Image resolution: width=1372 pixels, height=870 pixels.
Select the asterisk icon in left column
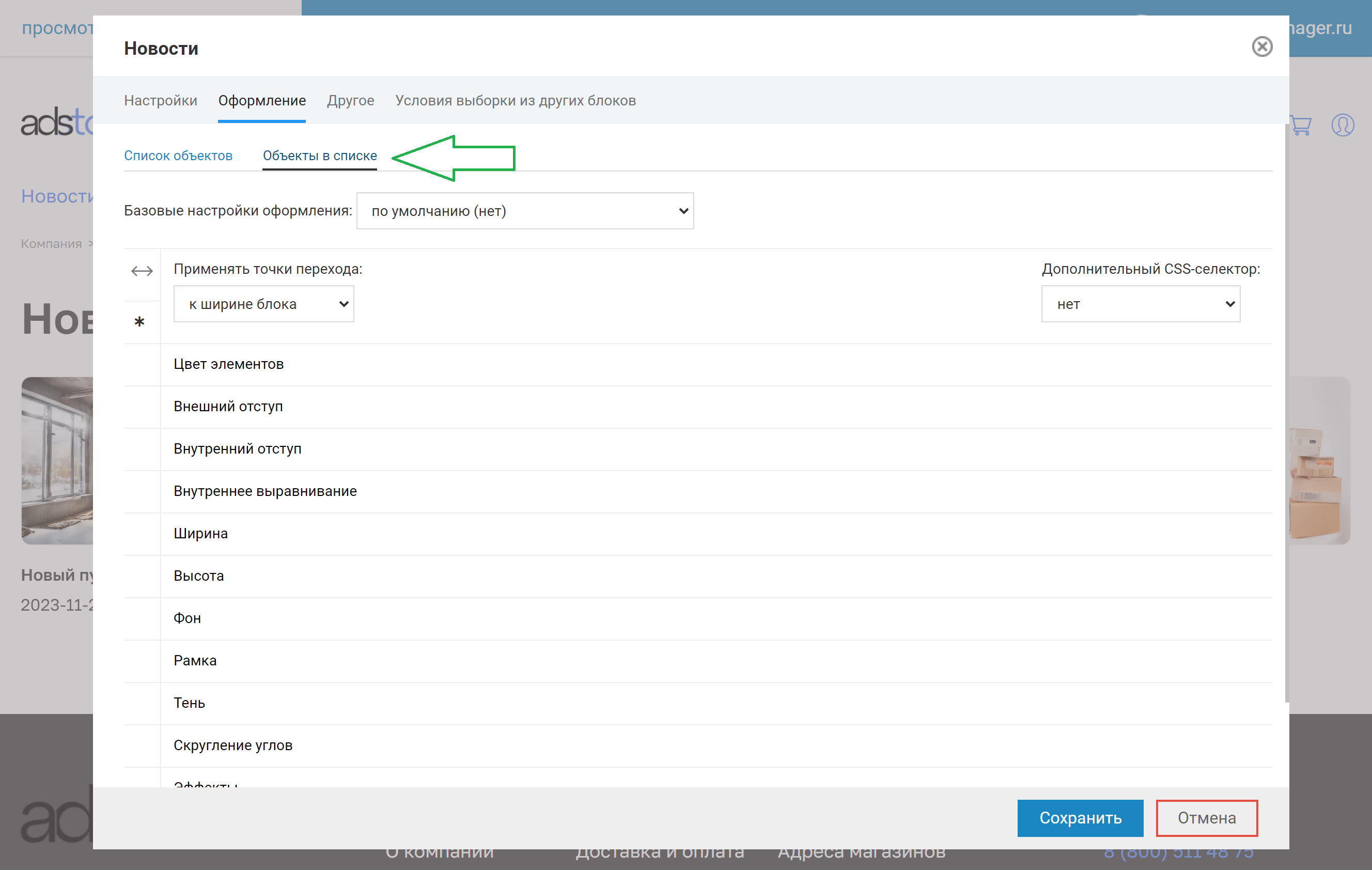click(139, 322)
